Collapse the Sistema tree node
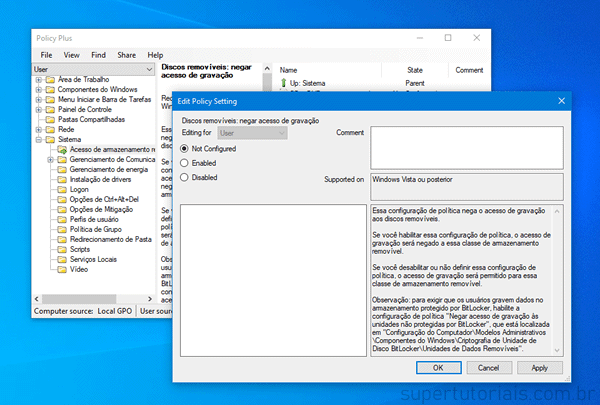The image size is (600, 405). click(38, 140)
